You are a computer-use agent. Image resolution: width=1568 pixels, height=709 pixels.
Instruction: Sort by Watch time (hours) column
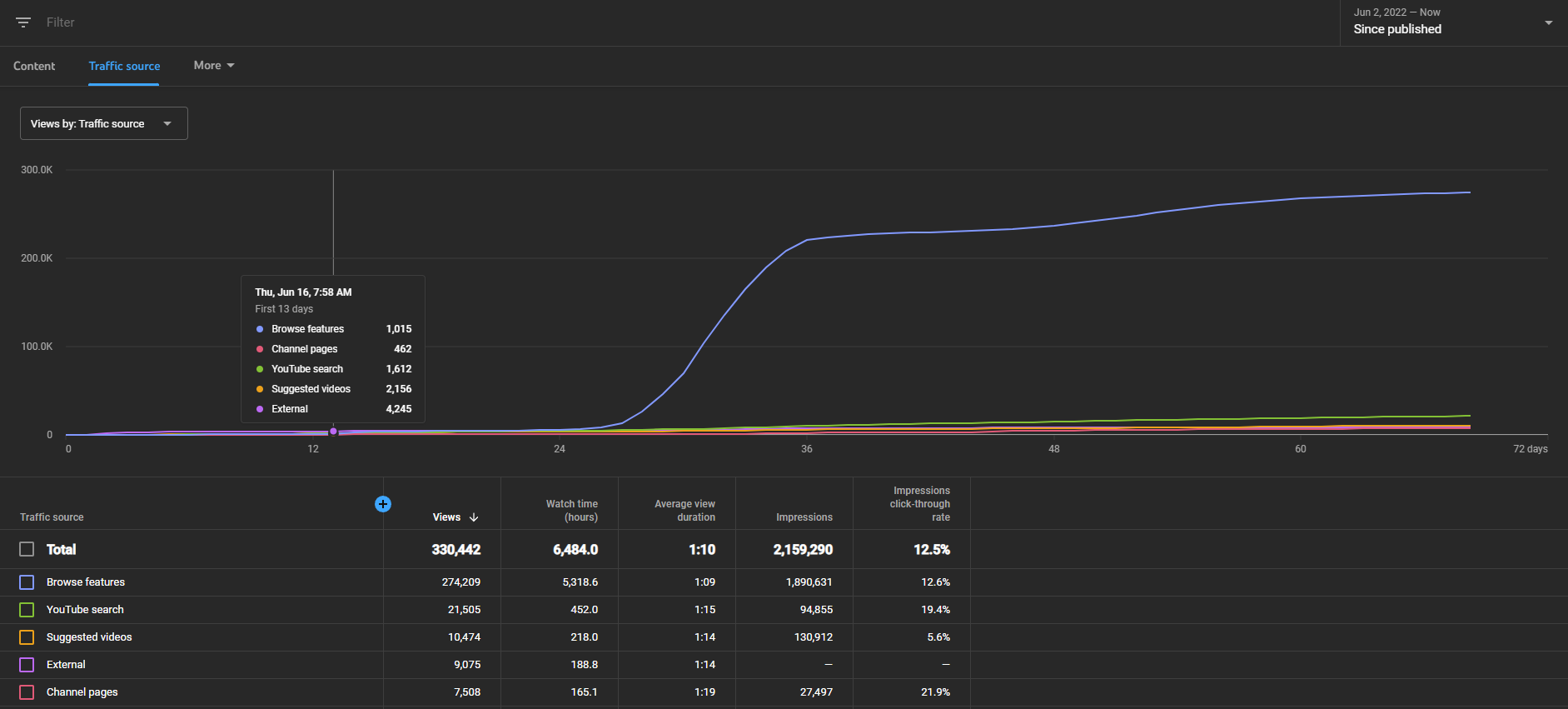[x=572, y=511]
